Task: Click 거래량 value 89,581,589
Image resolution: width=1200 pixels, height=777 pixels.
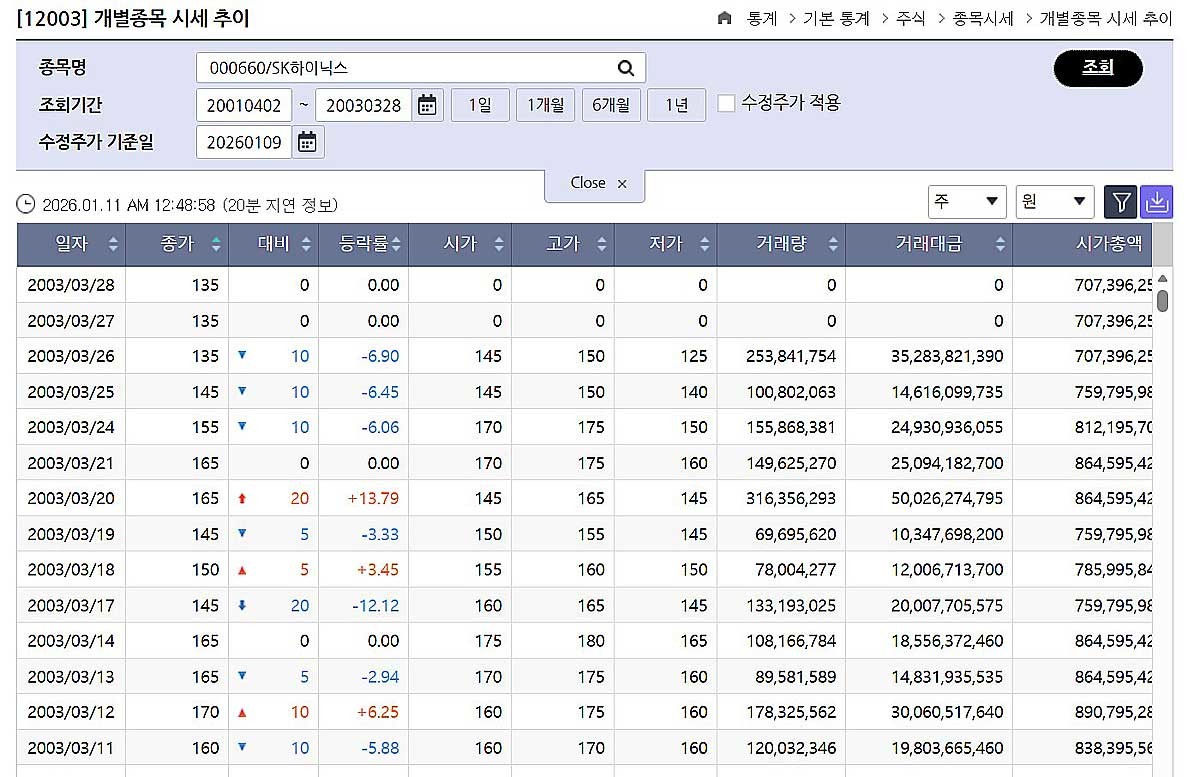Action: point(796,676)
